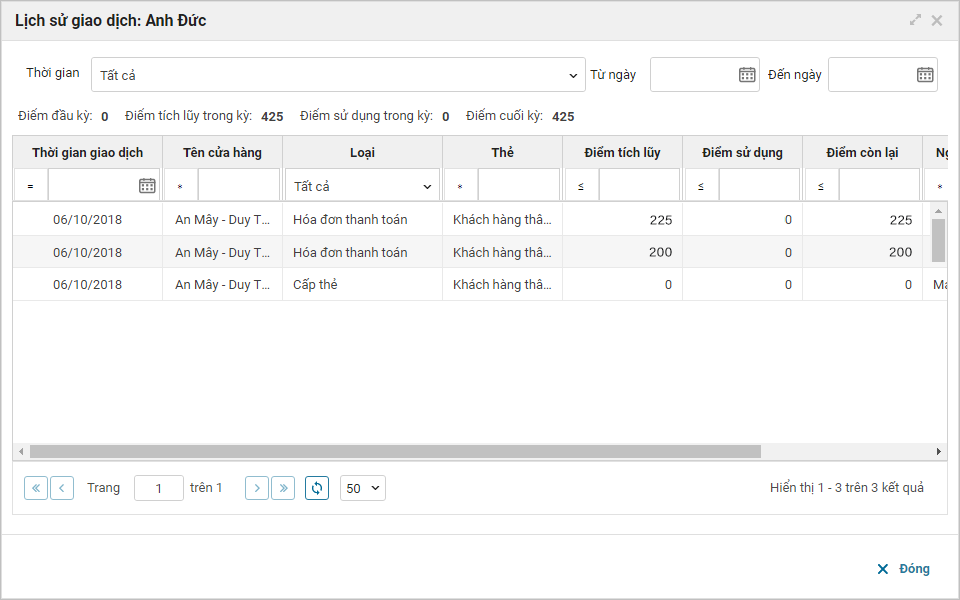960x600 pixels.
Task: Change page size from 50
Action: [x=362, y=488]
